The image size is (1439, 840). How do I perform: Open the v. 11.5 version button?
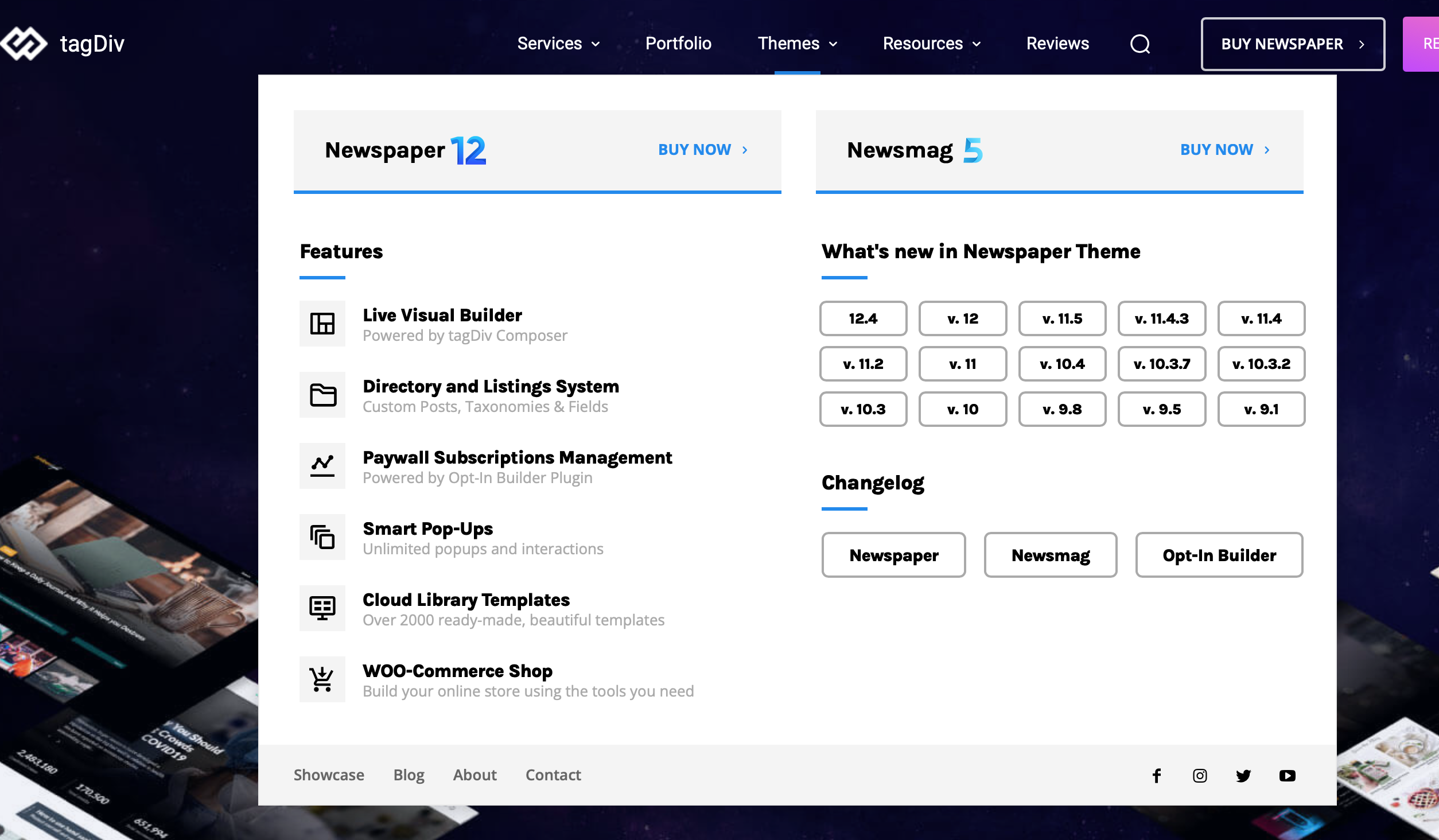[1062, 318]
